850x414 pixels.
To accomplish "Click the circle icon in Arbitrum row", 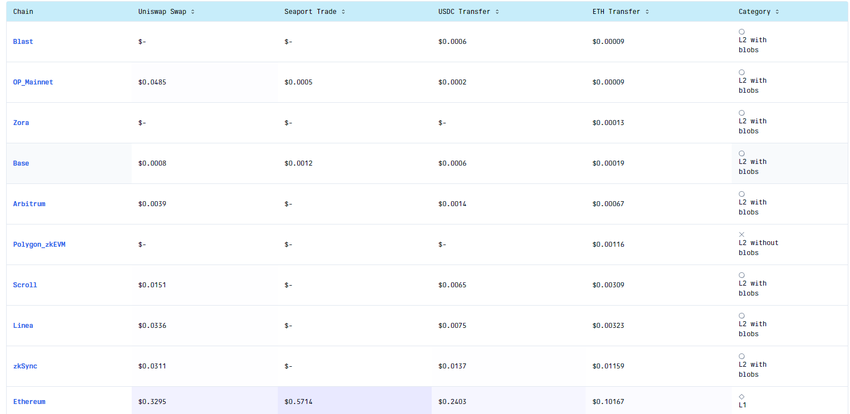I will 742,194.
